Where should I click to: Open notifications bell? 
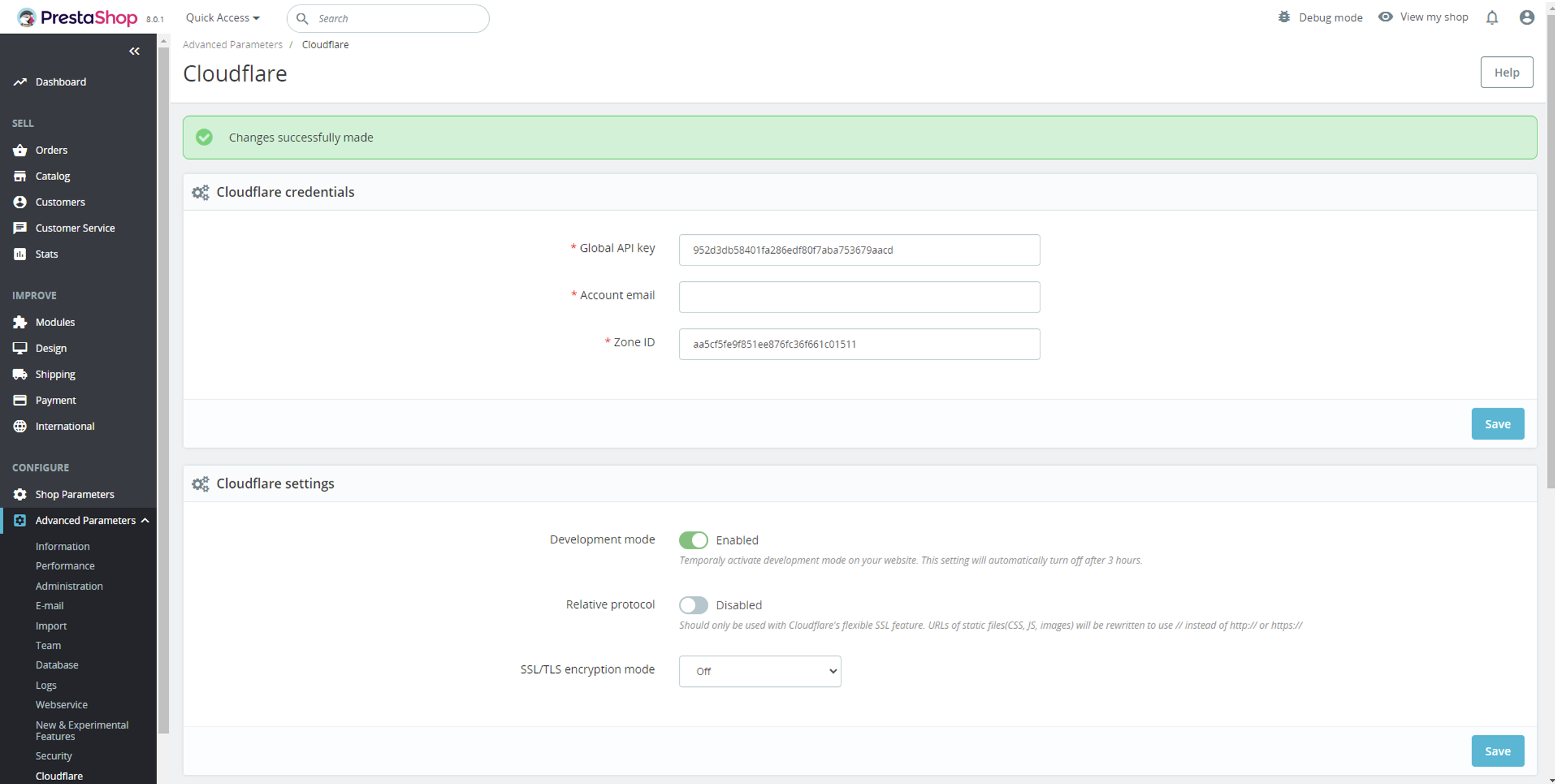point(1492,18)
